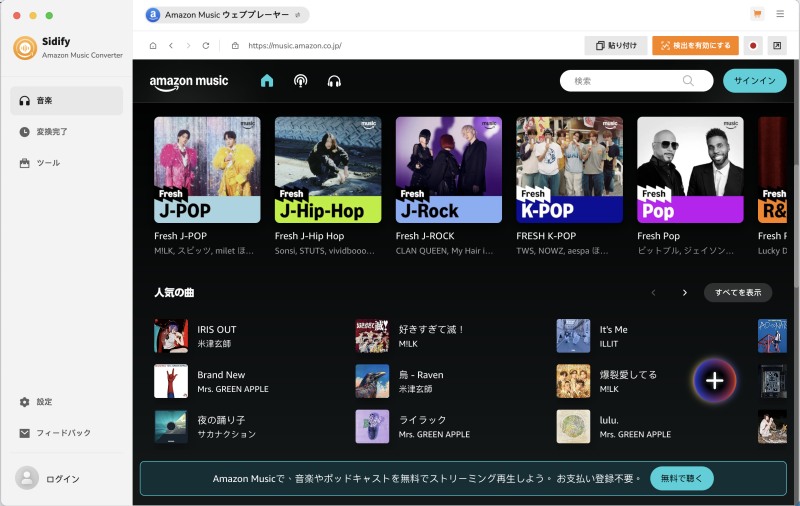
Task: Open the podcasts broadcast icon
Action: tap(301, 81)
